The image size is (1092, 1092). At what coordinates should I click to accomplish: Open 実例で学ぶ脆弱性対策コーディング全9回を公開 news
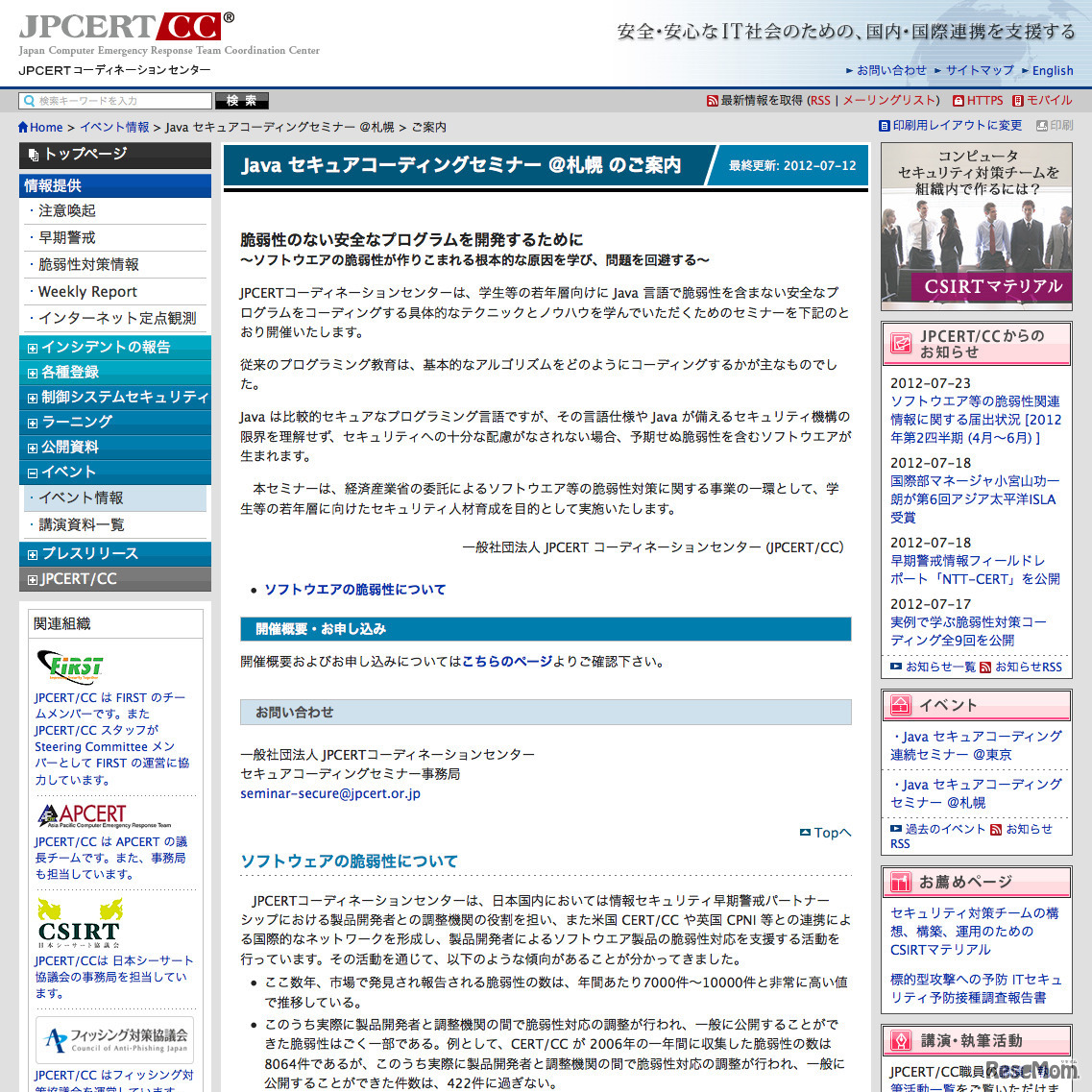click(968, 632)
